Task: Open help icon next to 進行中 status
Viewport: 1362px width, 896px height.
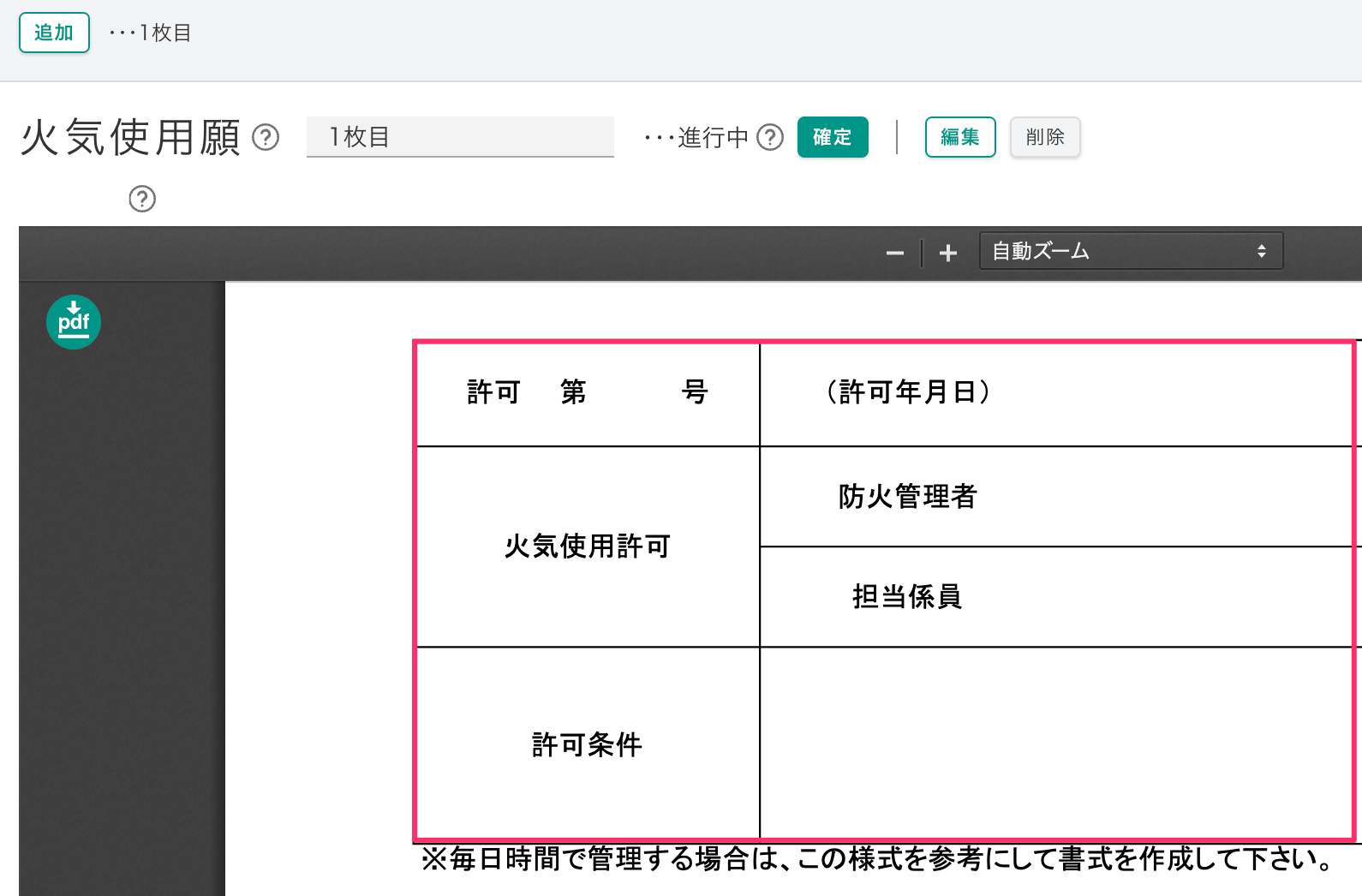Action: (770, 137)
